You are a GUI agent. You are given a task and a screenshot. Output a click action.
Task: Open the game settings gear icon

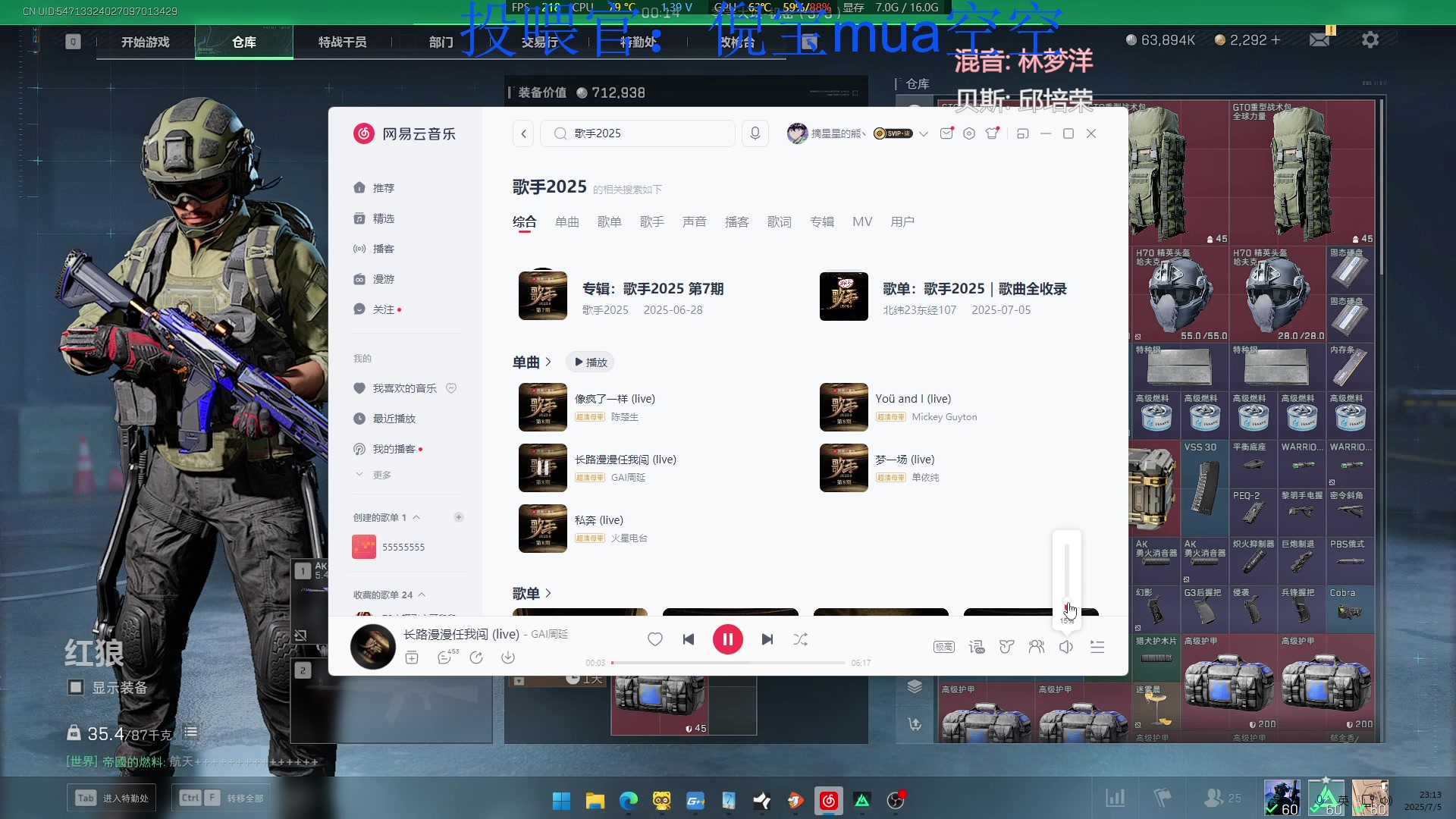click(x=1370, y=39)
